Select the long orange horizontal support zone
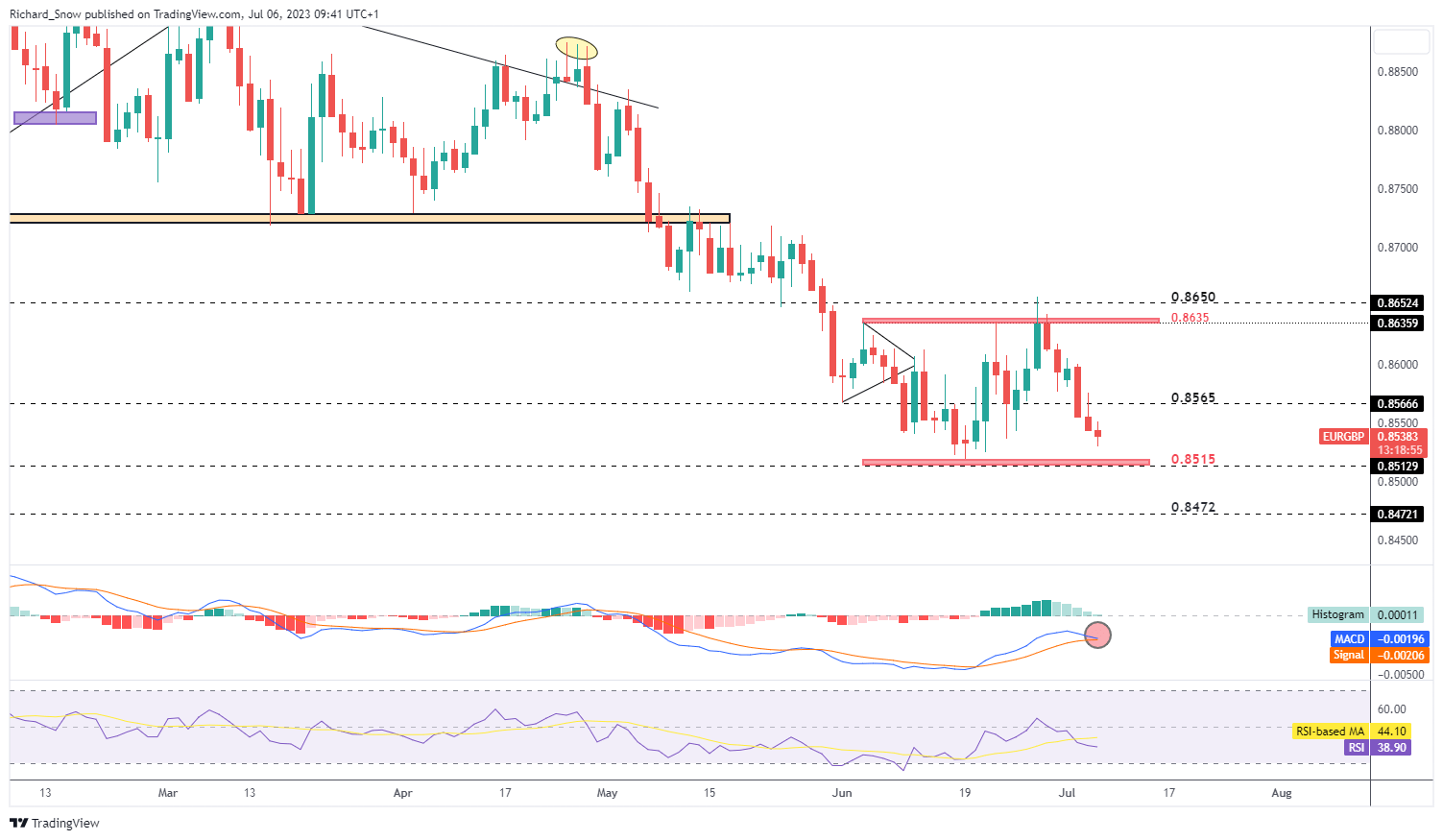1443x840 pixels. click(370, 219)
